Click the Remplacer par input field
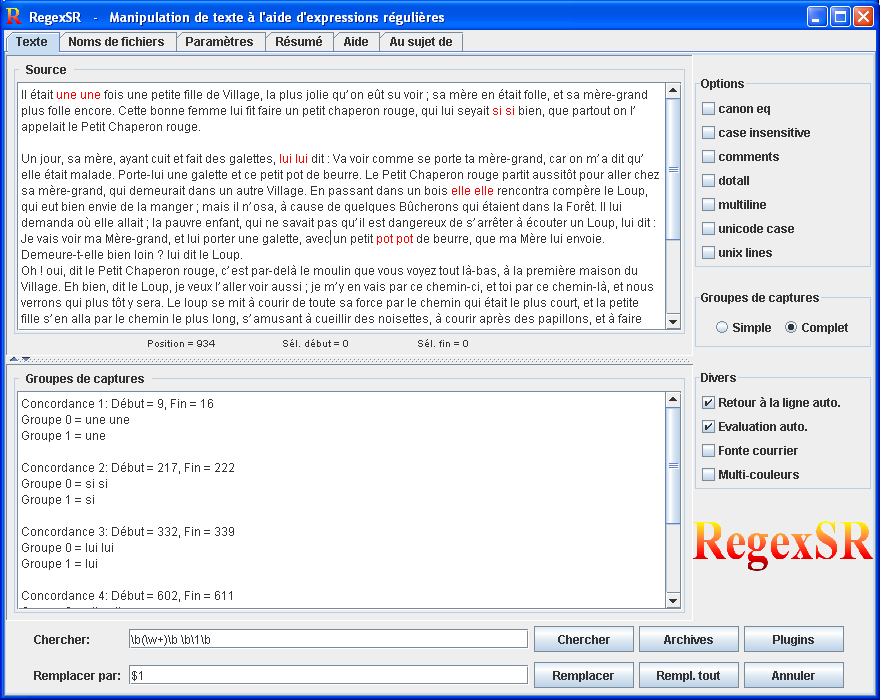The width and height of the screenshot is (880, 700). tap(327, 675)
